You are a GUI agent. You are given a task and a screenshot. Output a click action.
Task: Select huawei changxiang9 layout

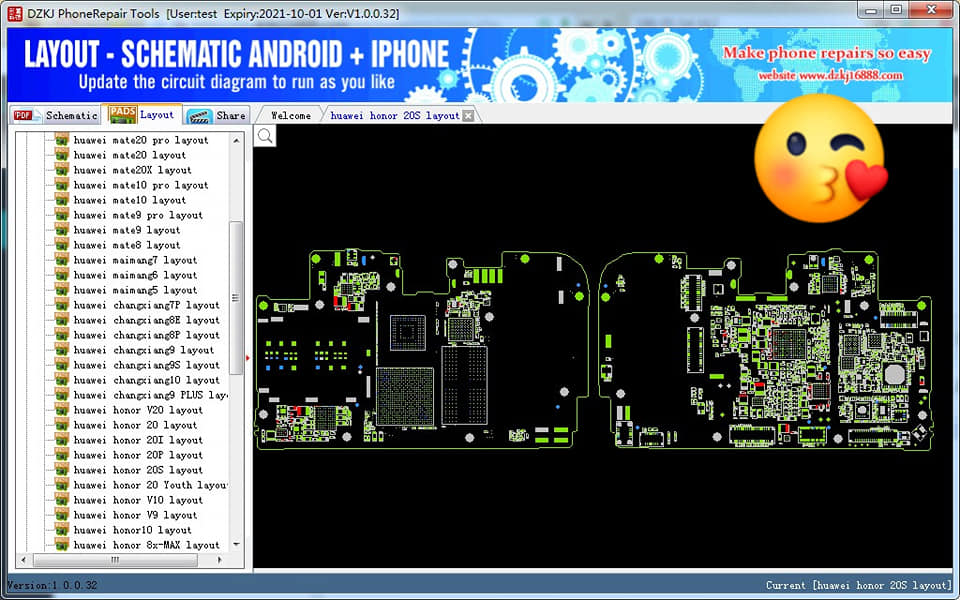[144, 350]
